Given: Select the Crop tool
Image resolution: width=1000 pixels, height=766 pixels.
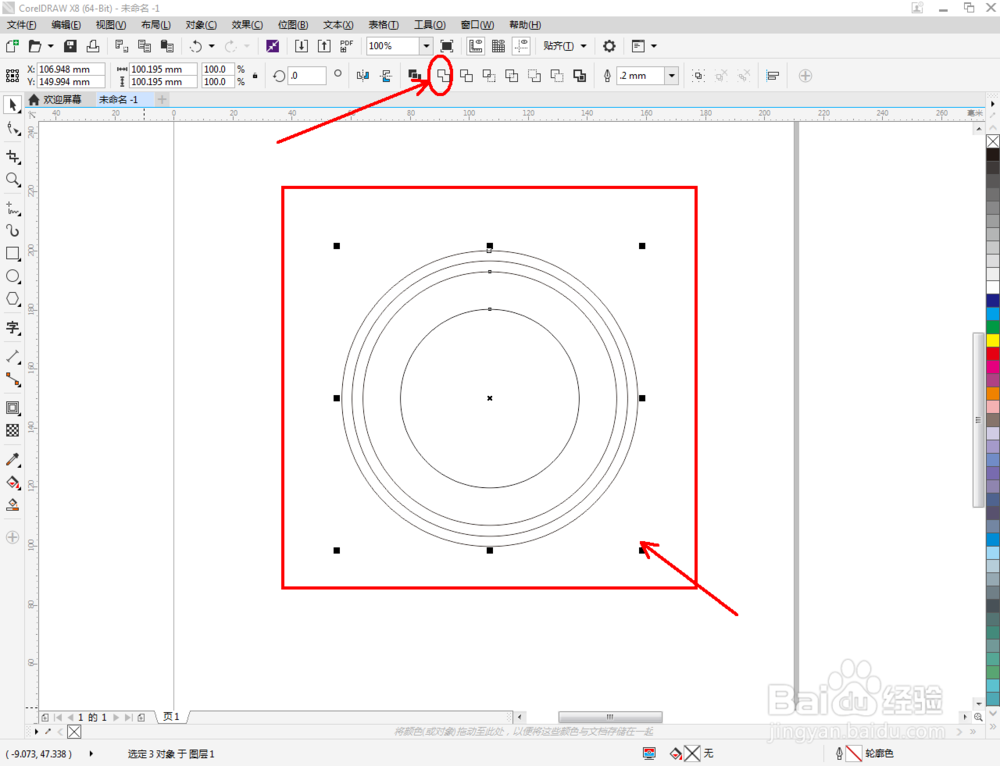Looking at the screenshot, I should [x=13, y=157].
